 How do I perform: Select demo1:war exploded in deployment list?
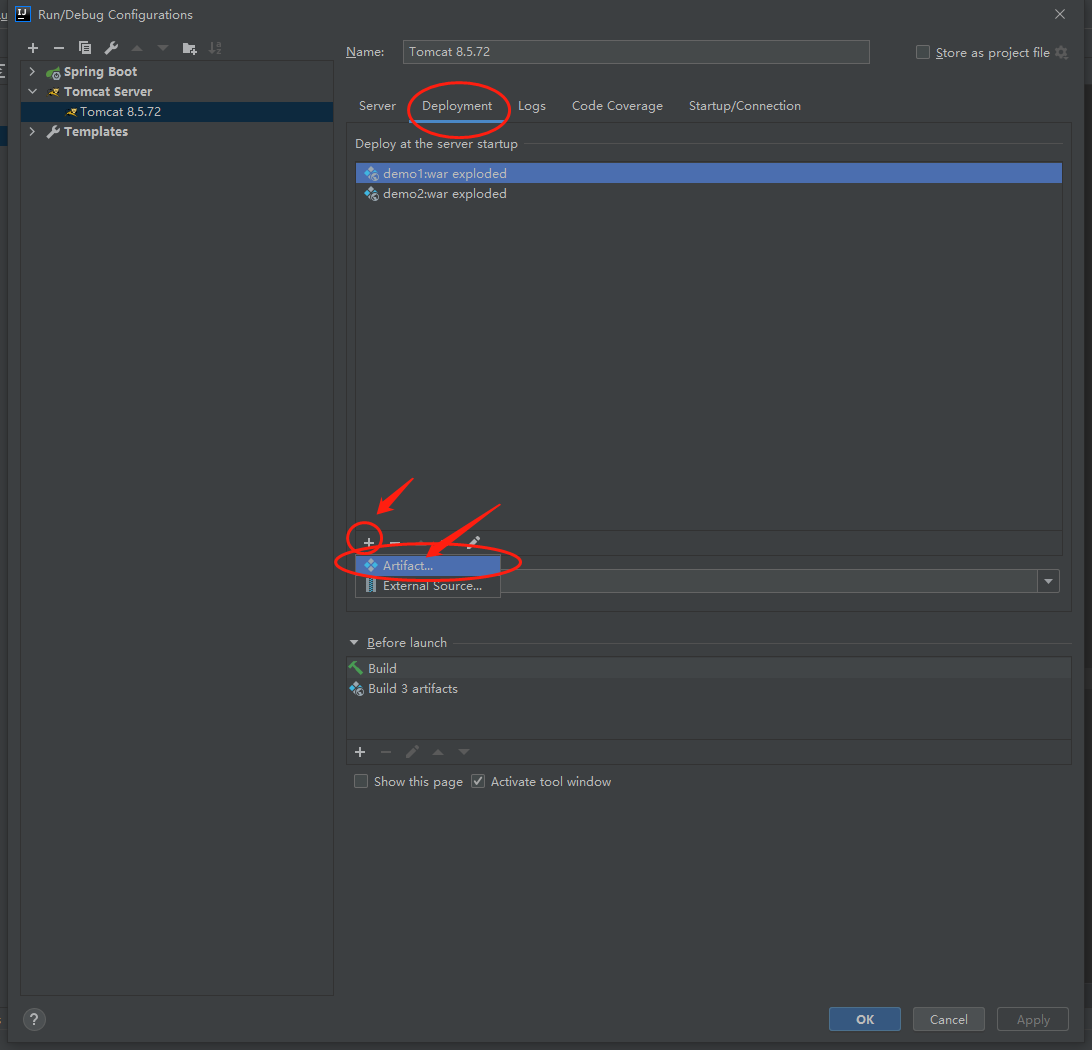coord(708,173)
